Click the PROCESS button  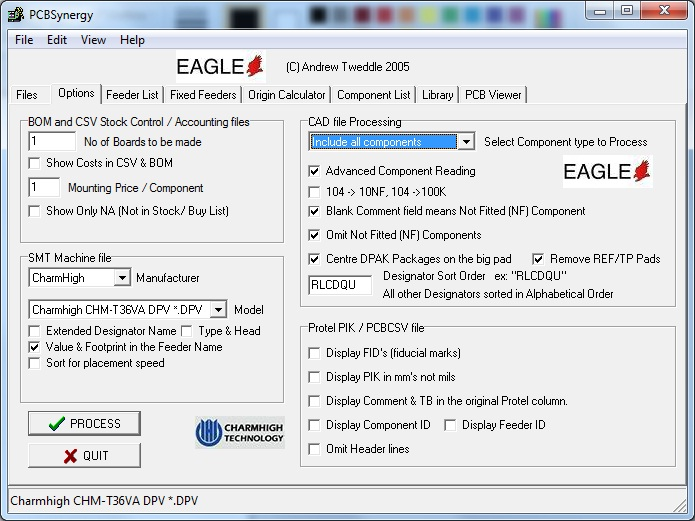[x=84, y=423]
